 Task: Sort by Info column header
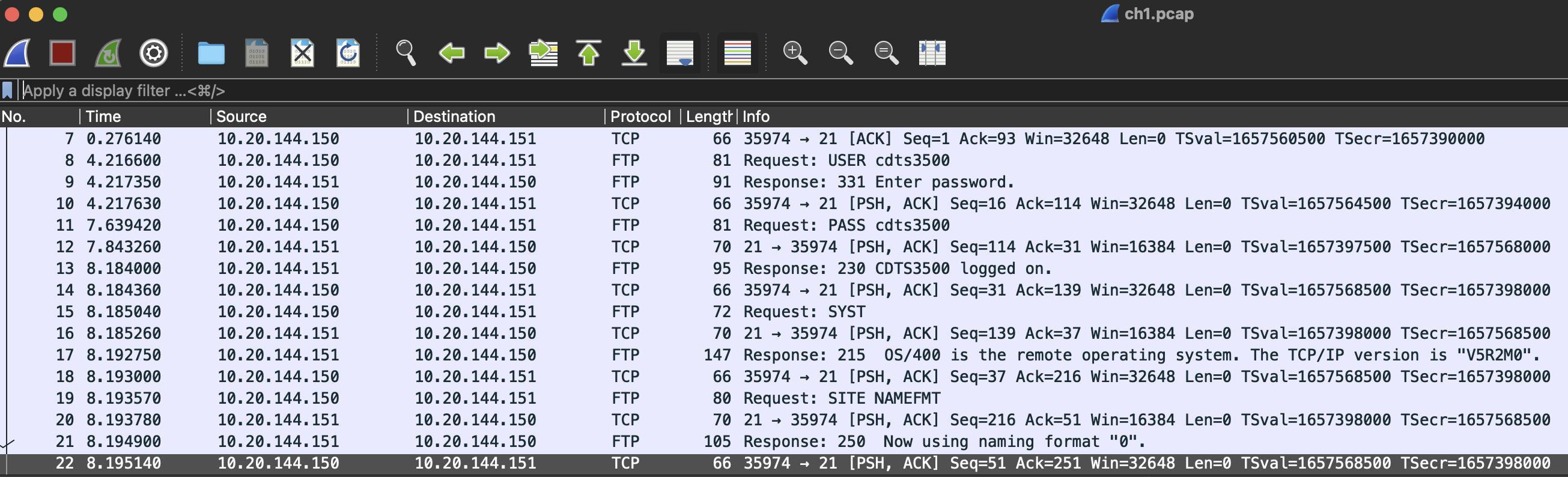click(1152, 116)
